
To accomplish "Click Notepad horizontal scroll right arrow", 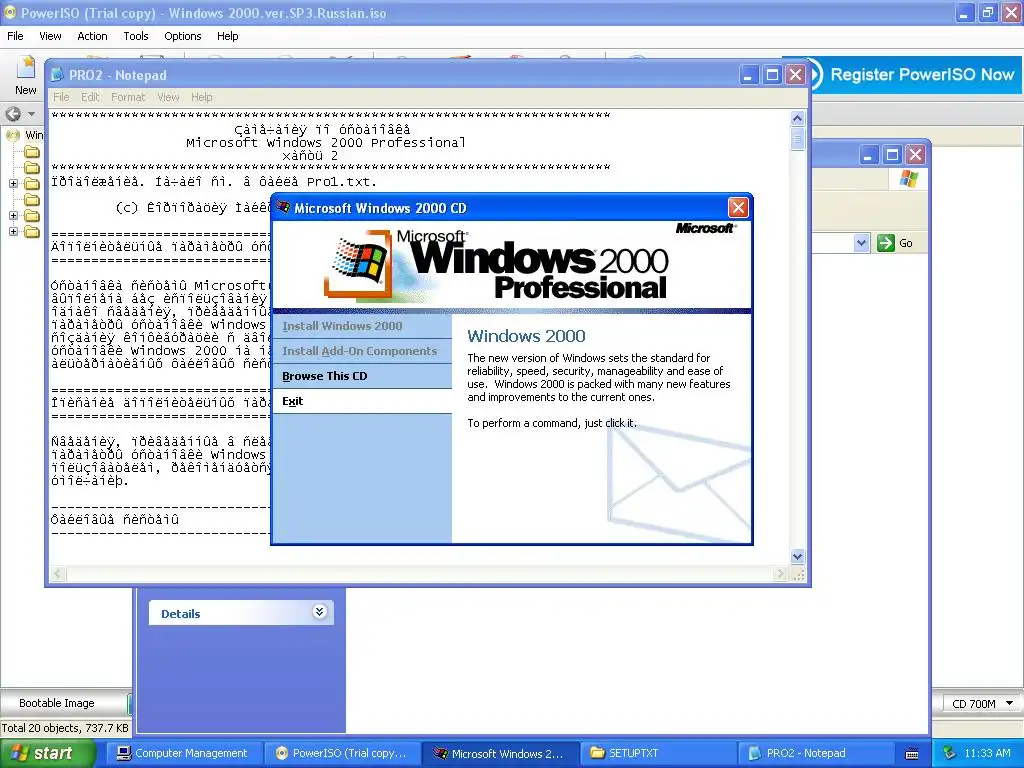I will 780,574.
